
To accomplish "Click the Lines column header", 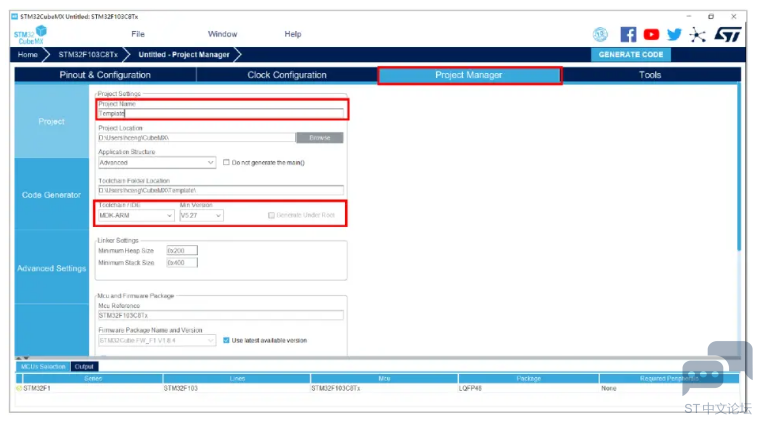I will click(x=237, y=378).
